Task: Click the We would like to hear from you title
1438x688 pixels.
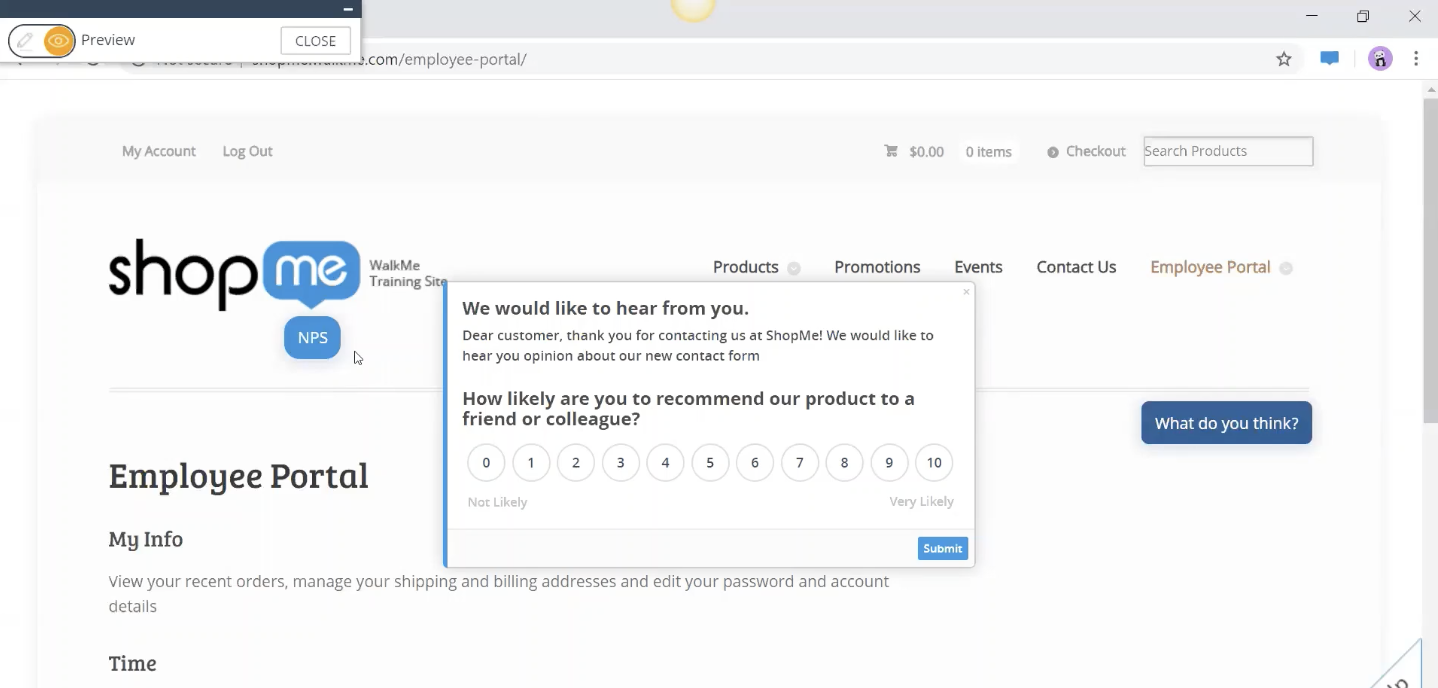Action: pos(605,308)
